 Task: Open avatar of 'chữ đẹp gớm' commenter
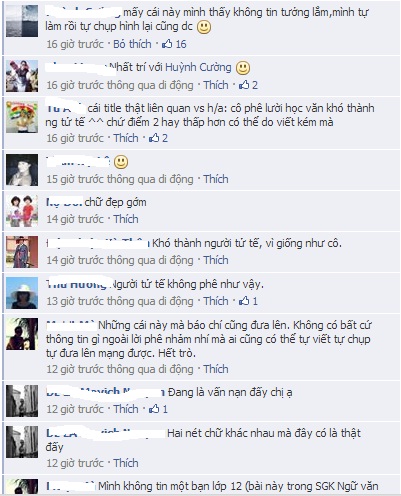click(22, 211)
